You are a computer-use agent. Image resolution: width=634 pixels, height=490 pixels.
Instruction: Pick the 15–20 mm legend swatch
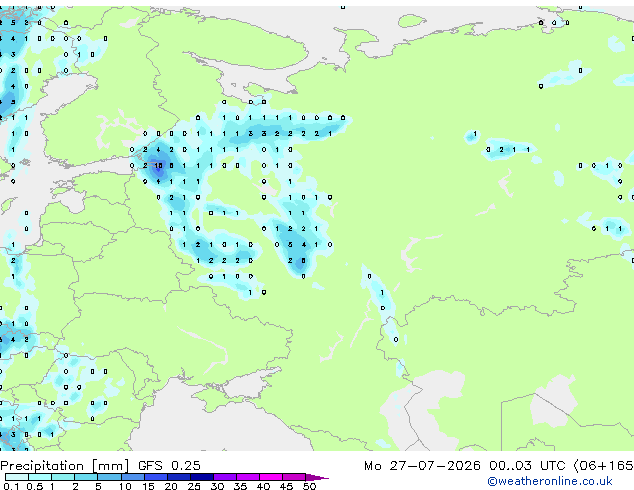pos(155,477)
